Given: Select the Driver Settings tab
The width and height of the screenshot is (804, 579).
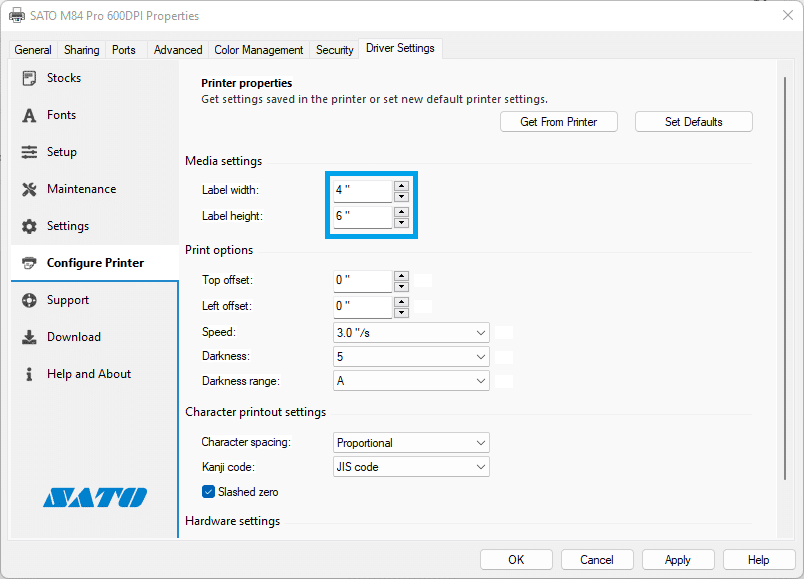Looking at the screenshot, I should [400, 48].
